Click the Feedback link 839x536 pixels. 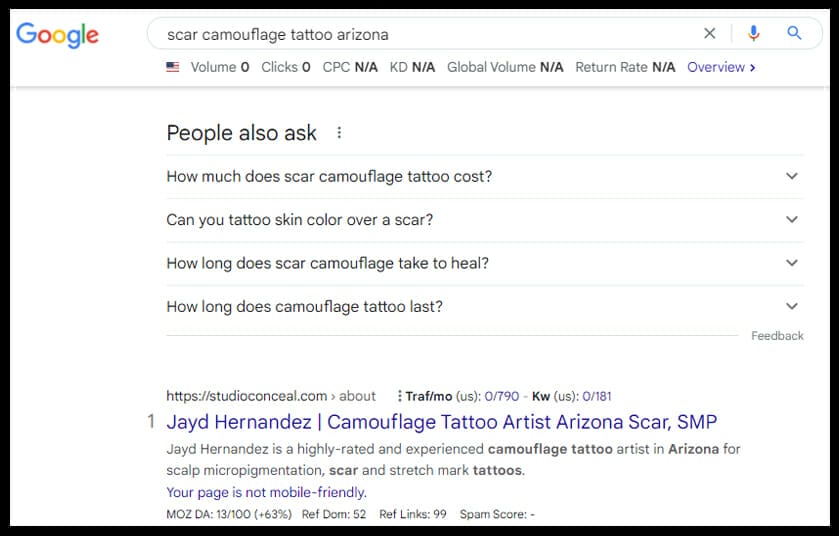(777, 336)
